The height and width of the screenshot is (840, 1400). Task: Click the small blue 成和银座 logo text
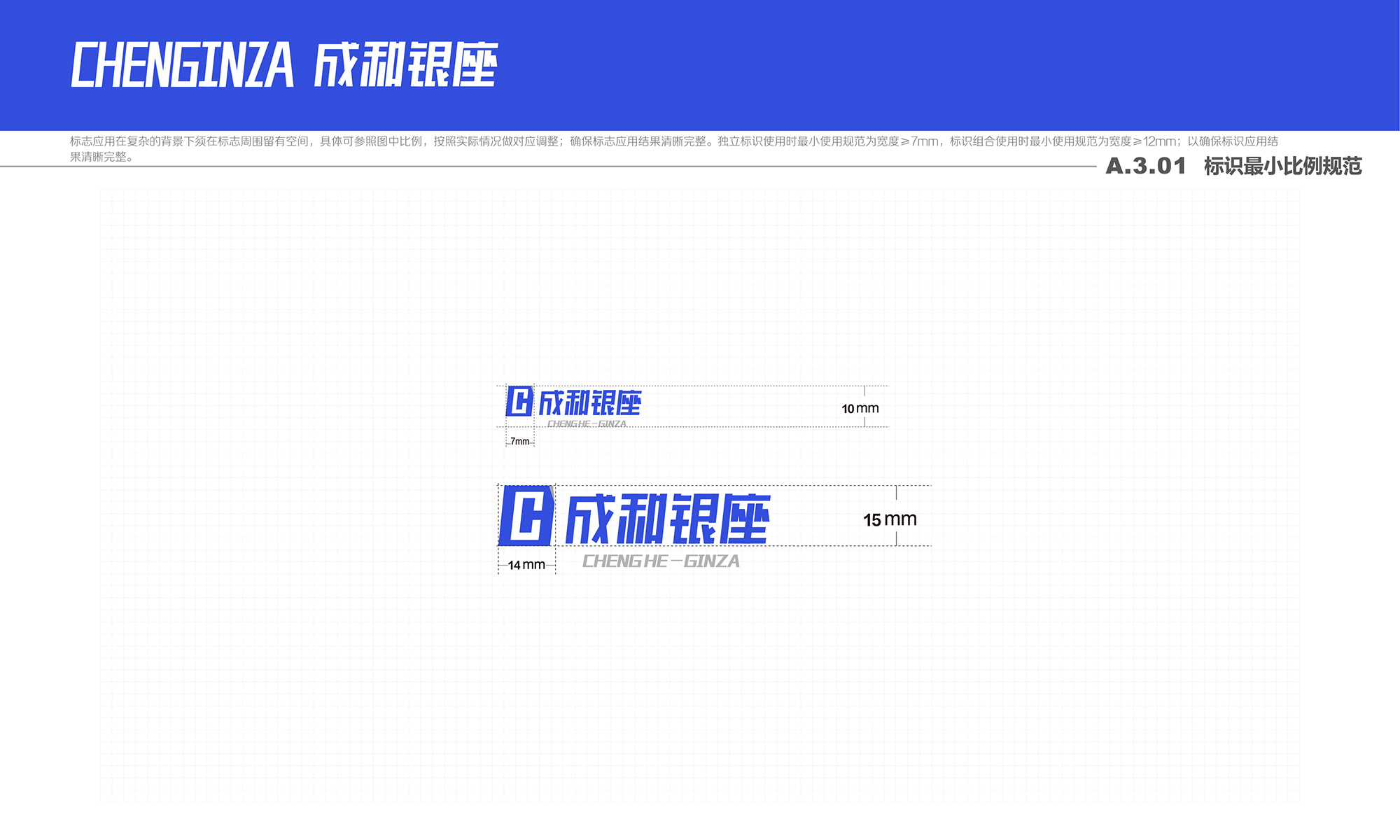[589, 403]
